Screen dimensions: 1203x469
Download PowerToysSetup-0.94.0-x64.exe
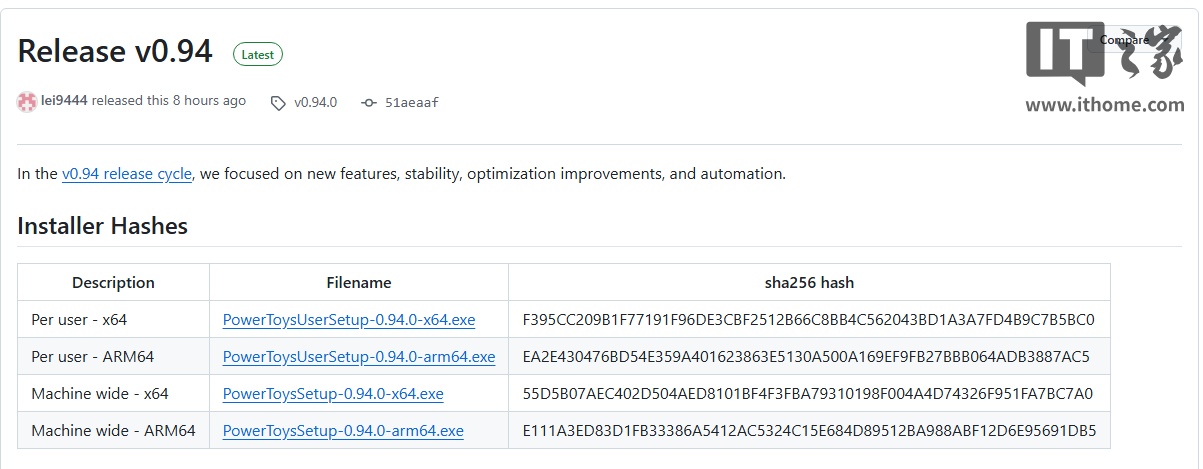(x=333, y=394)
